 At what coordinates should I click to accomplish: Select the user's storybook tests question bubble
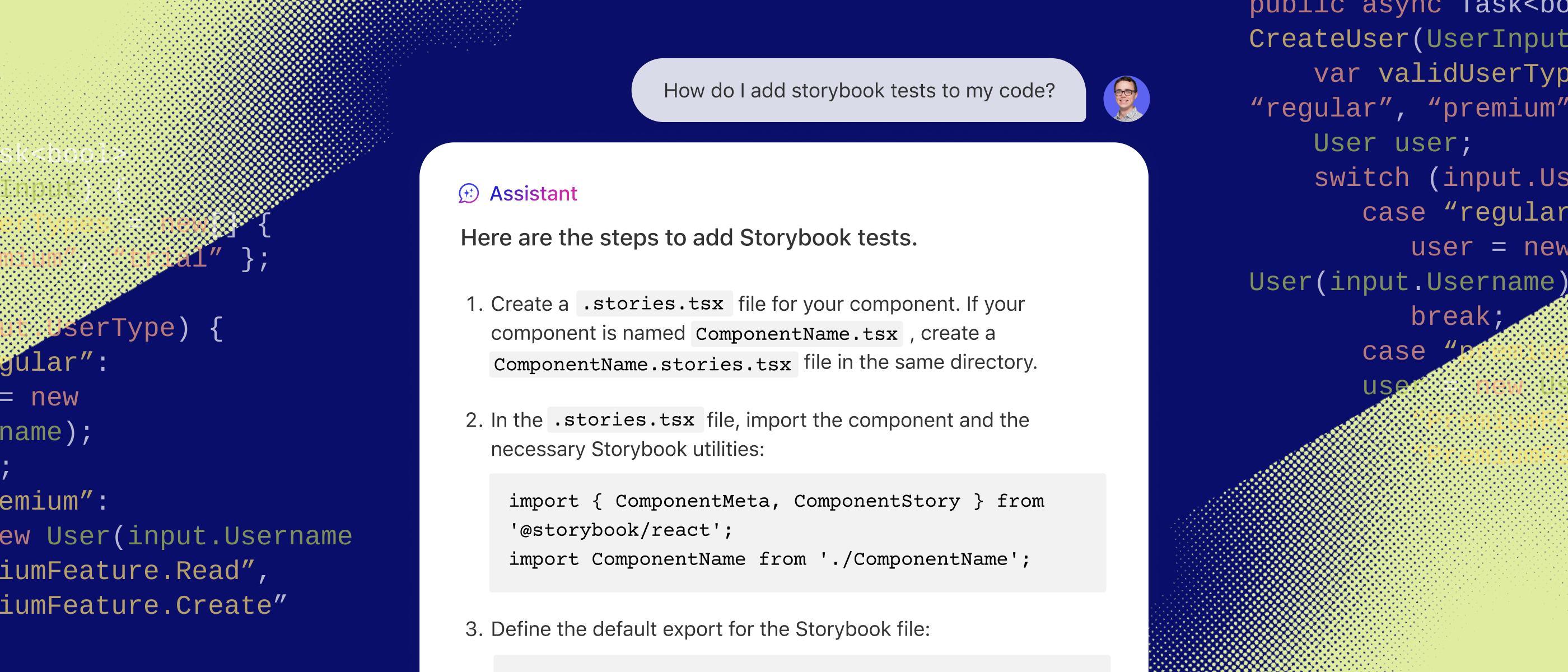point(858,91)
